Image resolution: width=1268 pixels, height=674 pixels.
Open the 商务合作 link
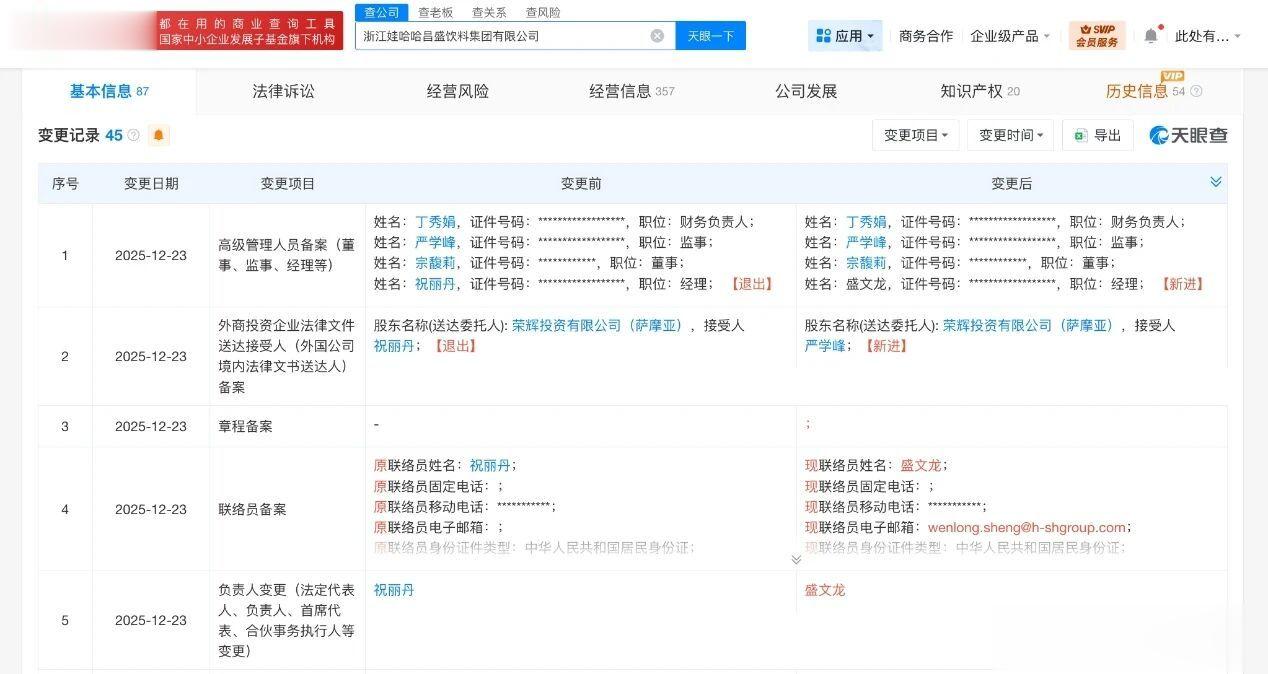tap(926, 36)
